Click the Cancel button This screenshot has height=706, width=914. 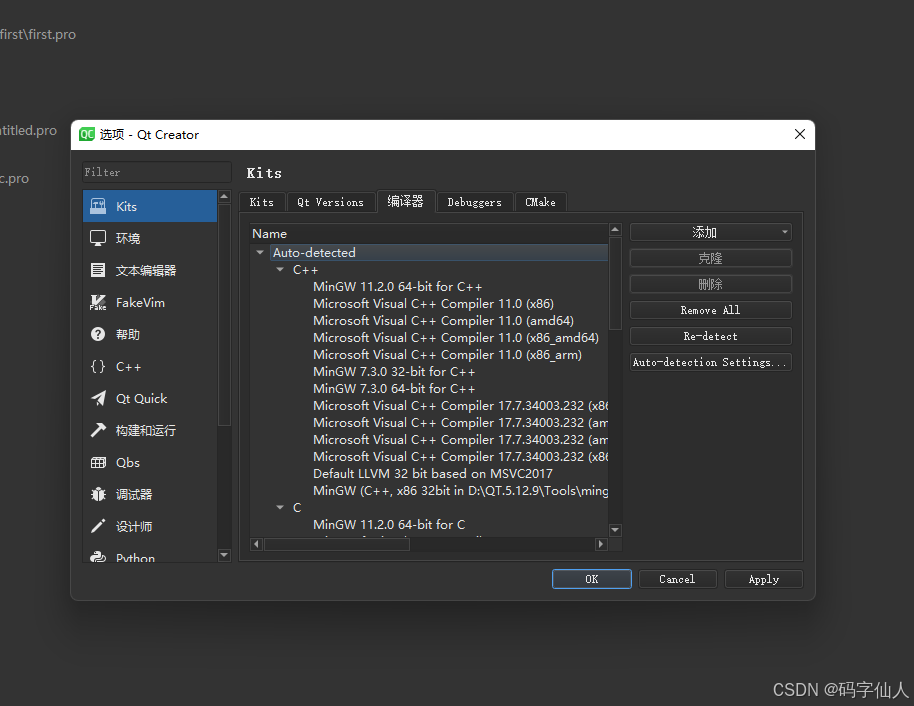pyautogui.click(x=677, y=579)
